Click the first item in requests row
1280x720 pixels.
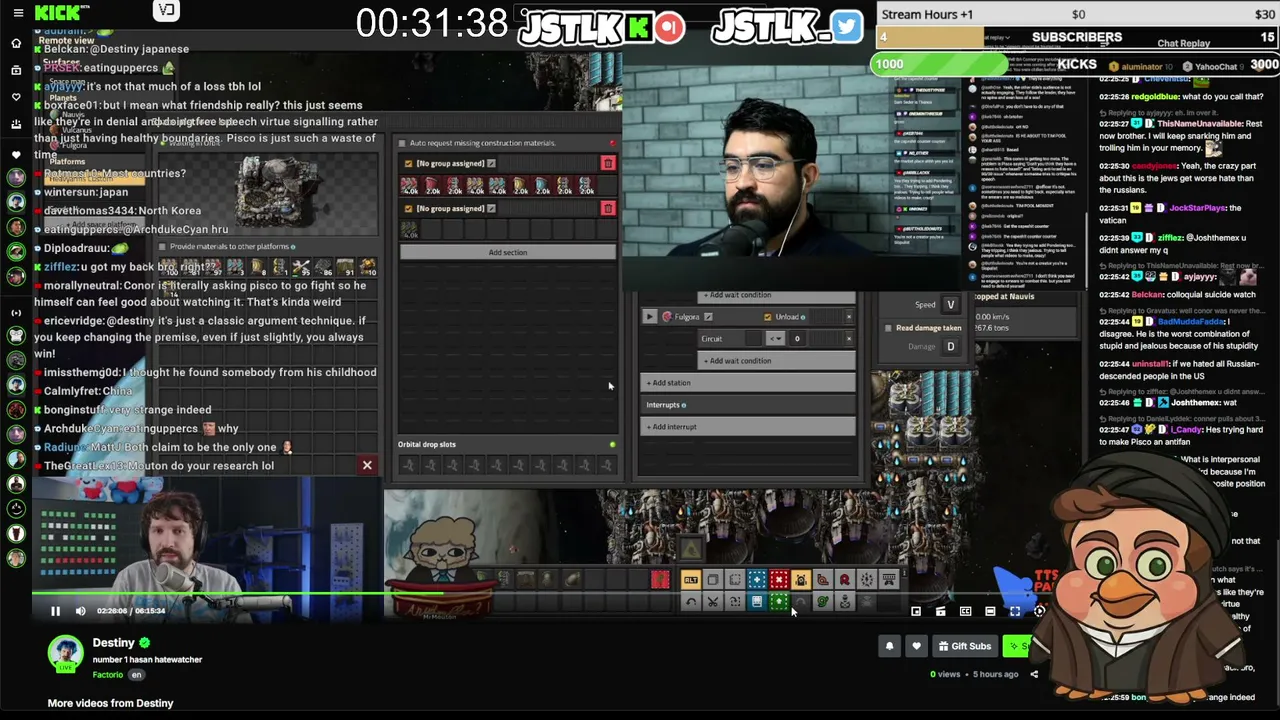coord(410,186)
